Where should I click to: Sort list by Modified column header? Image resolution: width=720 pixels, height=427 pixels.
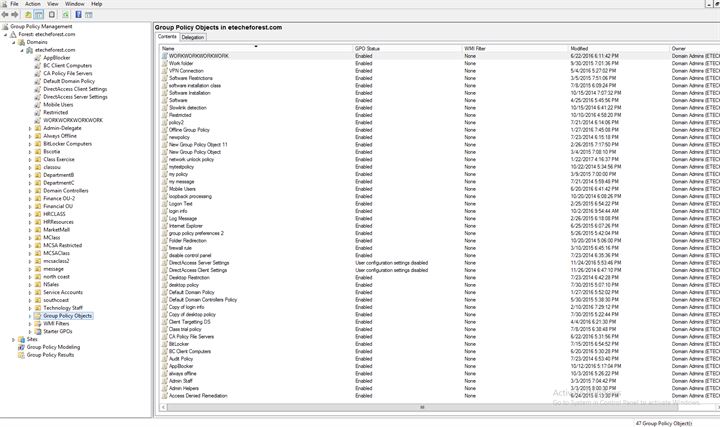[x=619, y=48]
